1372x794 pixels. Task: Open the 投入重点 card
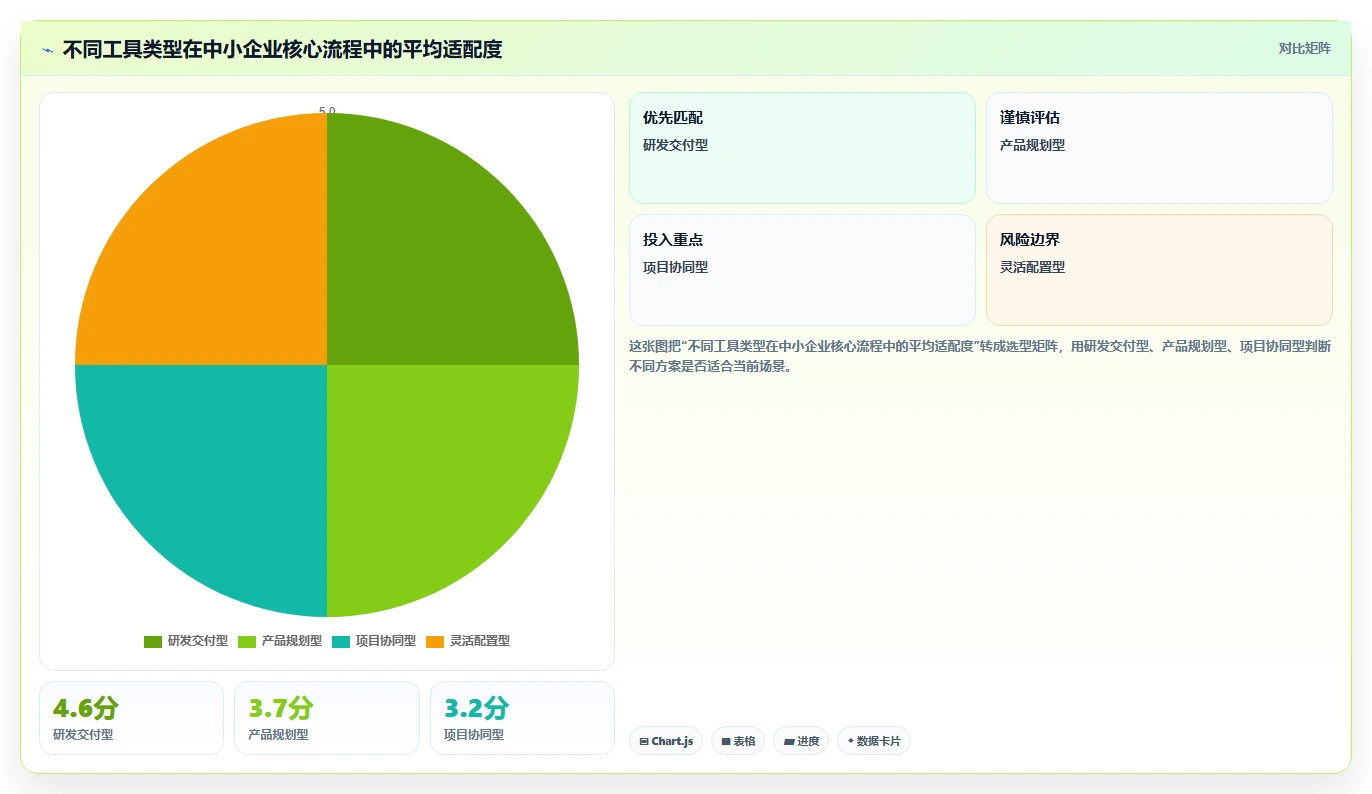[802, 270]
